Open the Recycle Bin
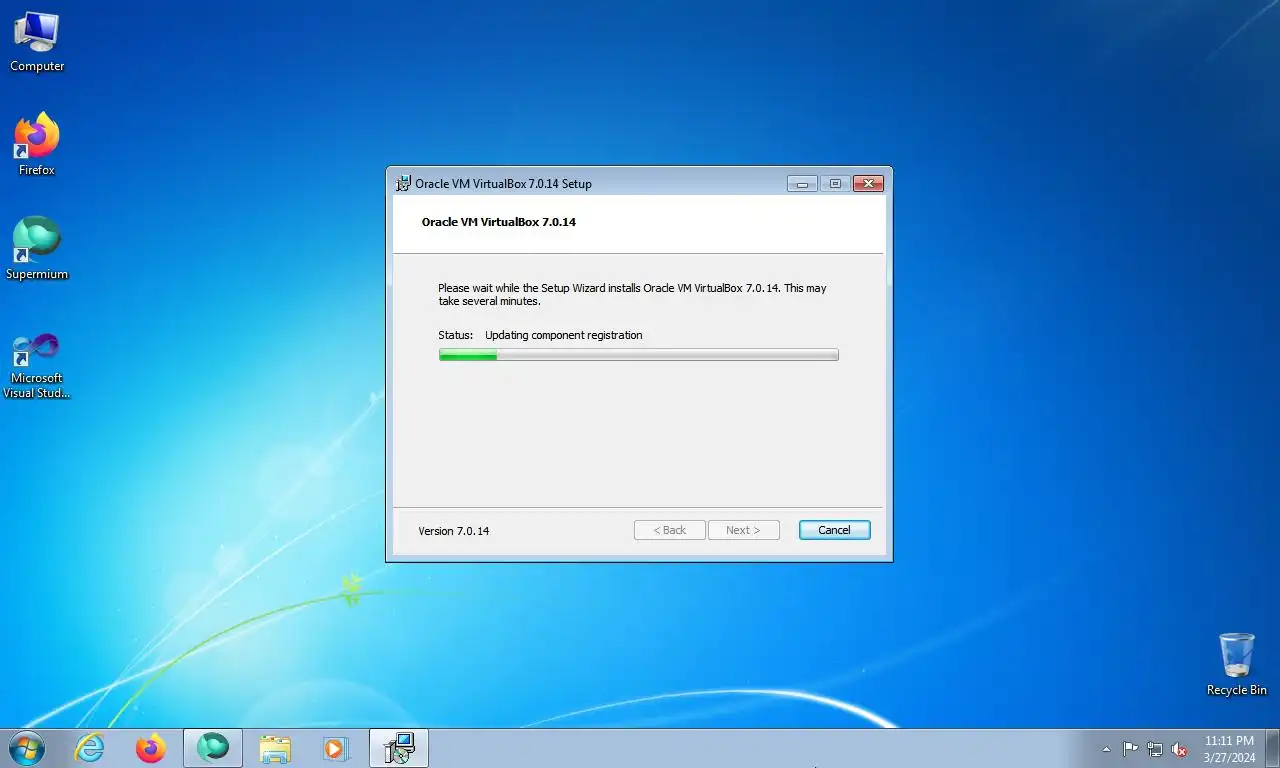This screenshot has width=1280, height=768. click(x=1236, y=665)
